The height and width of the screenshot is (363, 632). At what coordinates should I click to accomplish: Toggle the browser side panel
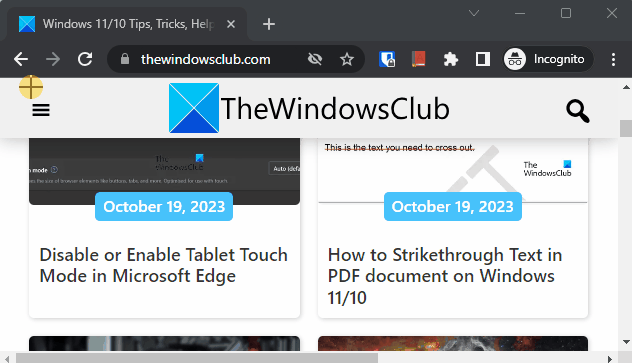click(482, 59)
